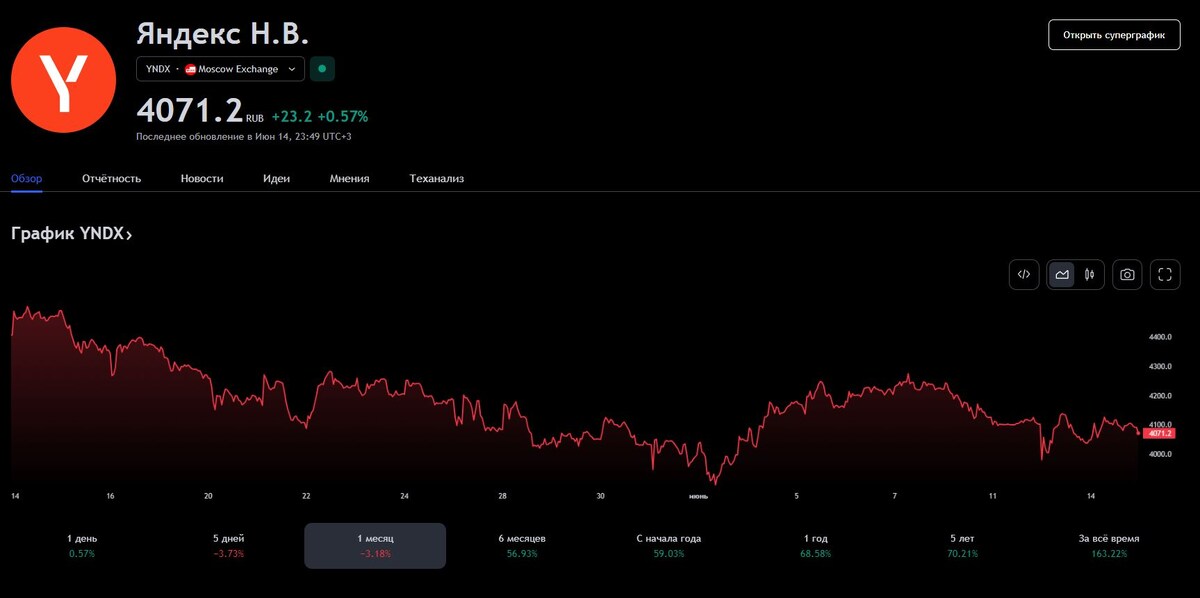1200x598 pixels.
Task: Take a chart snapshot with camera icon
Action: pos(1127,274)
